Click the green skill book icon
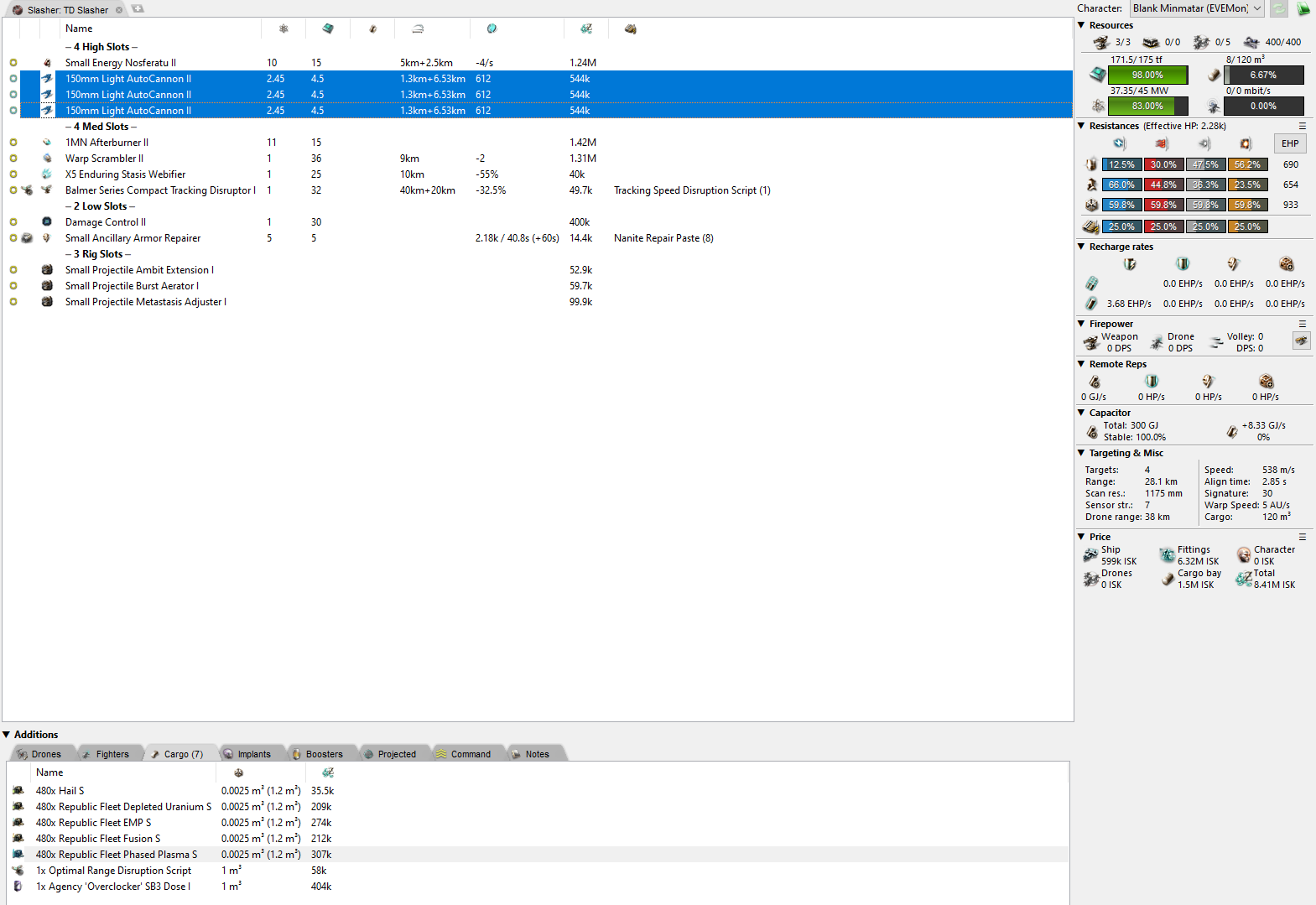The width and height of the screenshot is (1316, 905). [1303, 8]
